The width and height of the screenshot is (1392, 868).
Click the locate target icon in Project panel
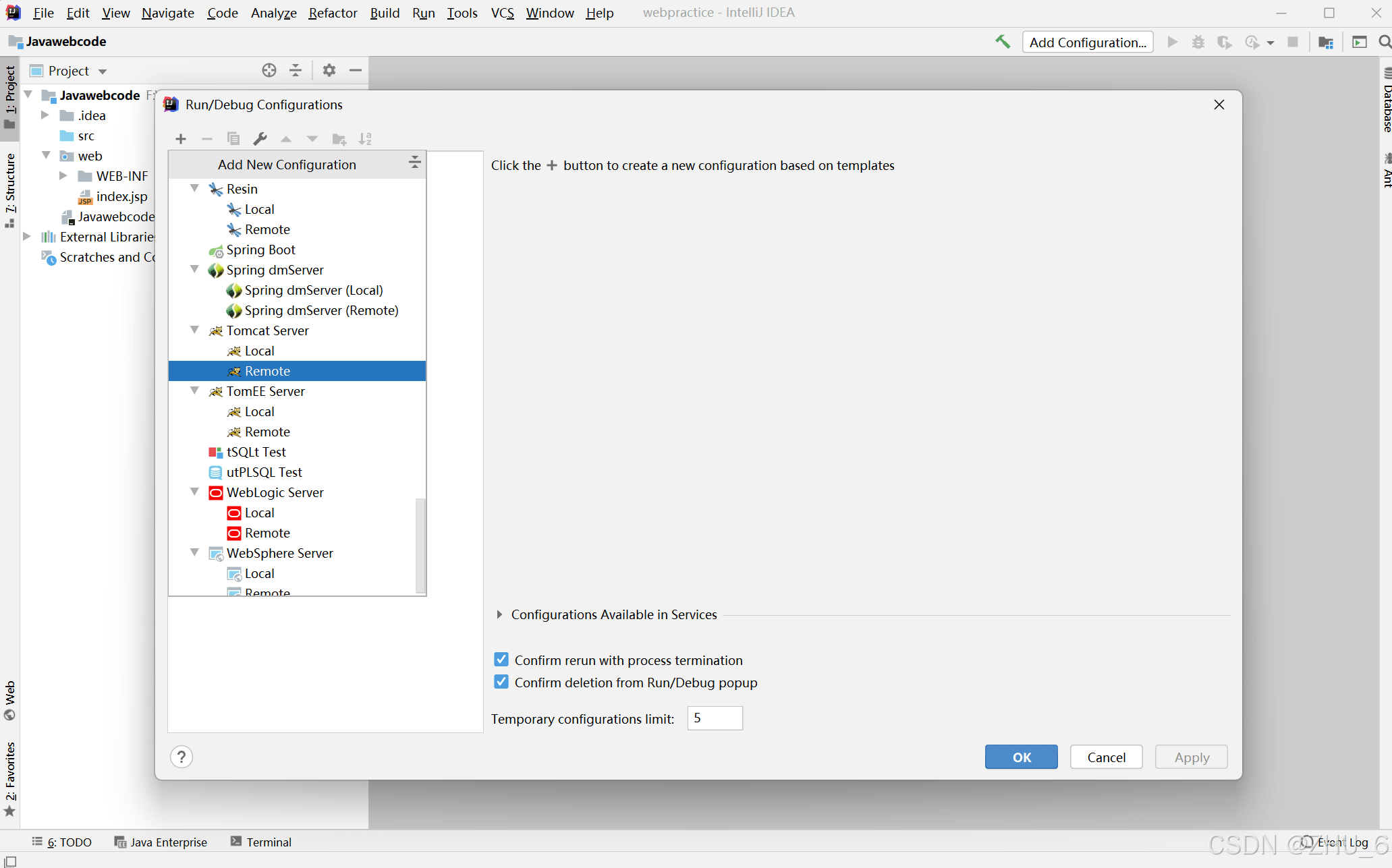point(269,70)
